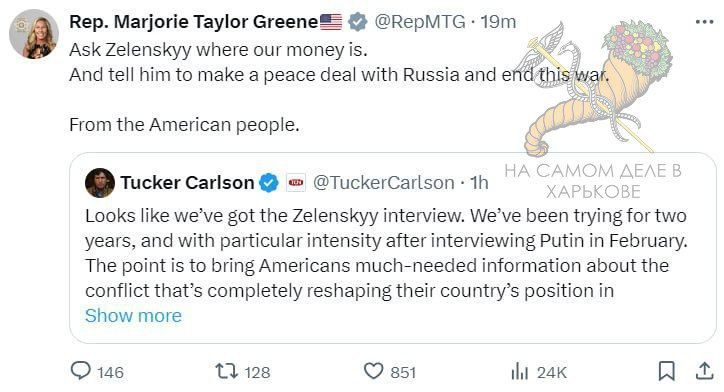This screenshot has height=392, width=724.
Task: Share the tweet via upload arrow icon
Action: pos(704,371)
